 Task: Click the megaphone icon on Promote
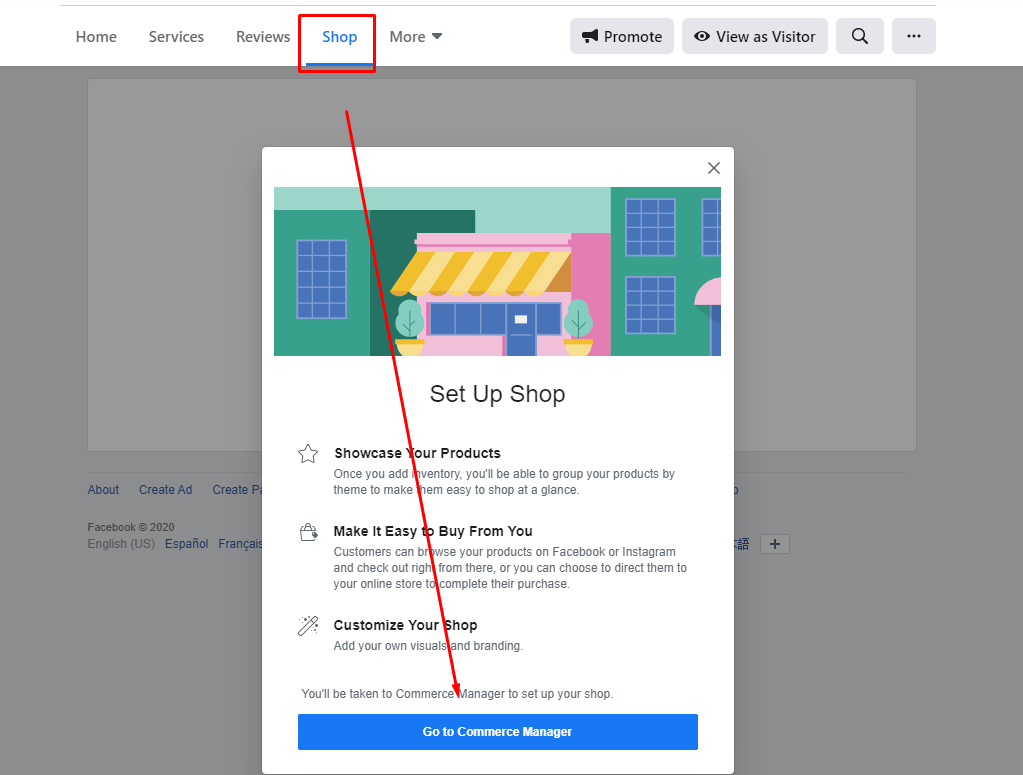589,36
